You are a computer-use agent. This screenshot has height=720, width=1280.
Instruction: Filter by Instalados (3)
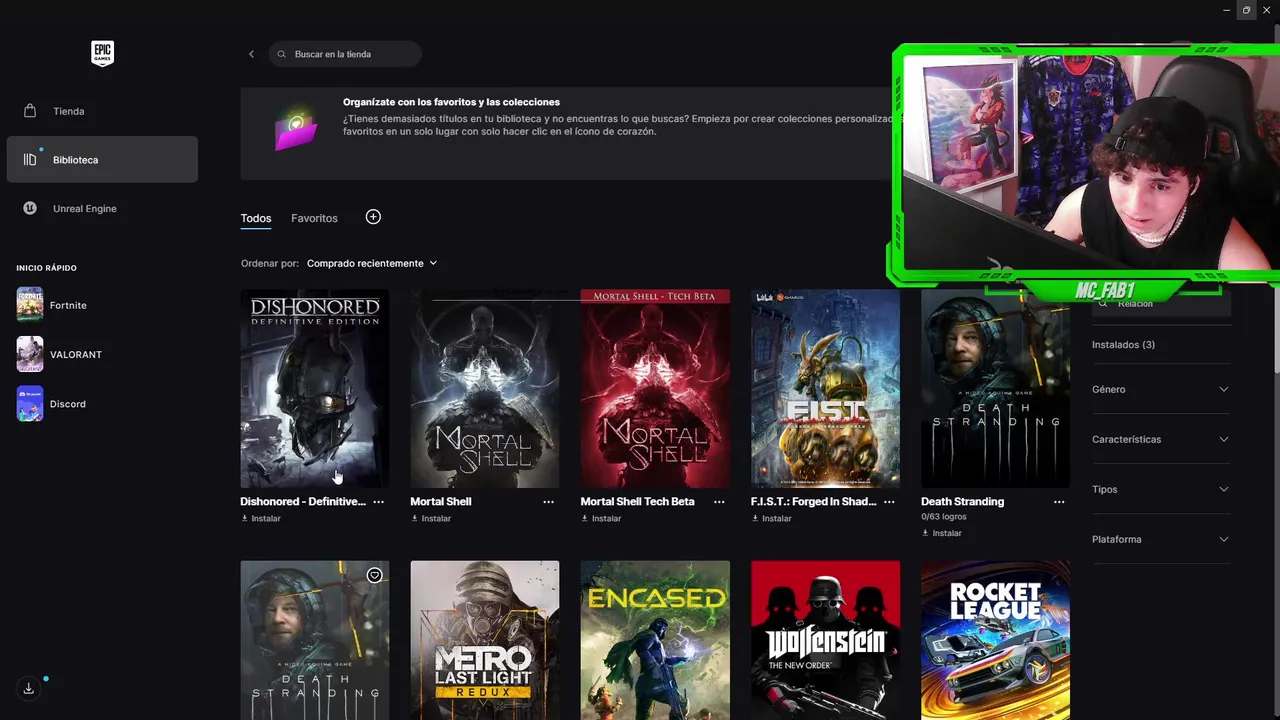point(1123,345)
